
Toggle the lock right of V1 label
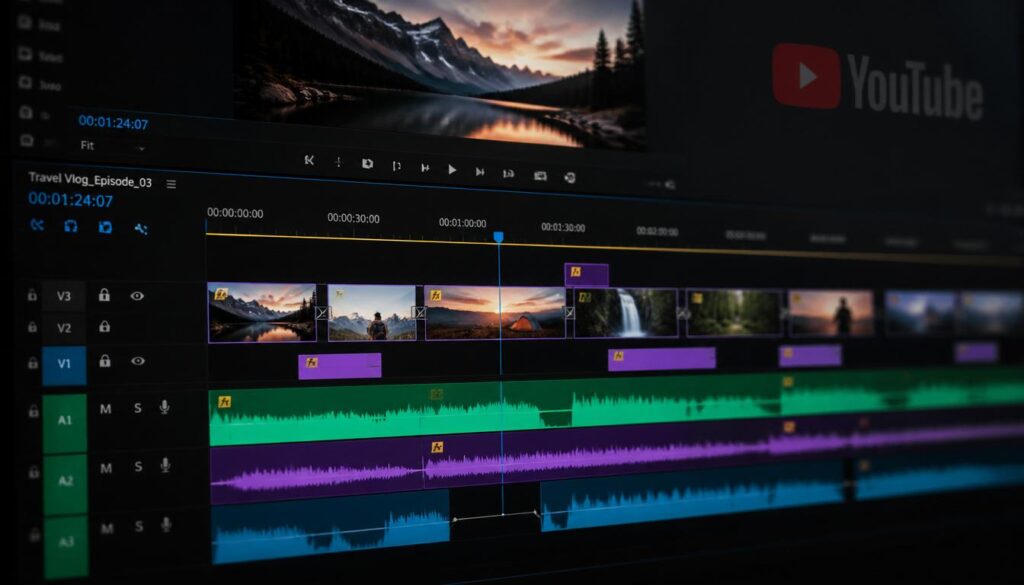[x=104, y=360]
